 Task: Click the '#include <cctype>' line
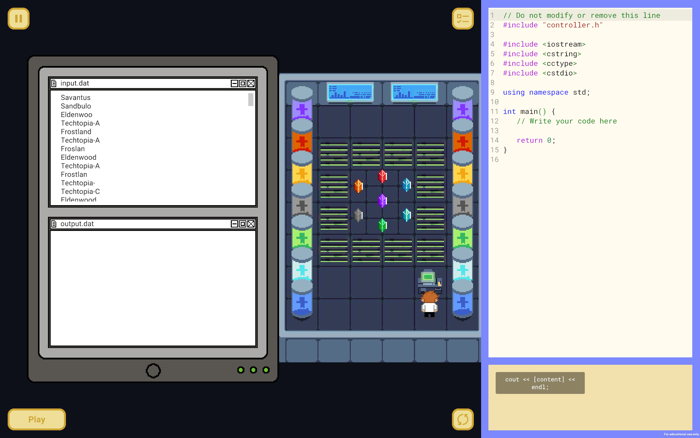pyautogui.click(x=540, y=63)
